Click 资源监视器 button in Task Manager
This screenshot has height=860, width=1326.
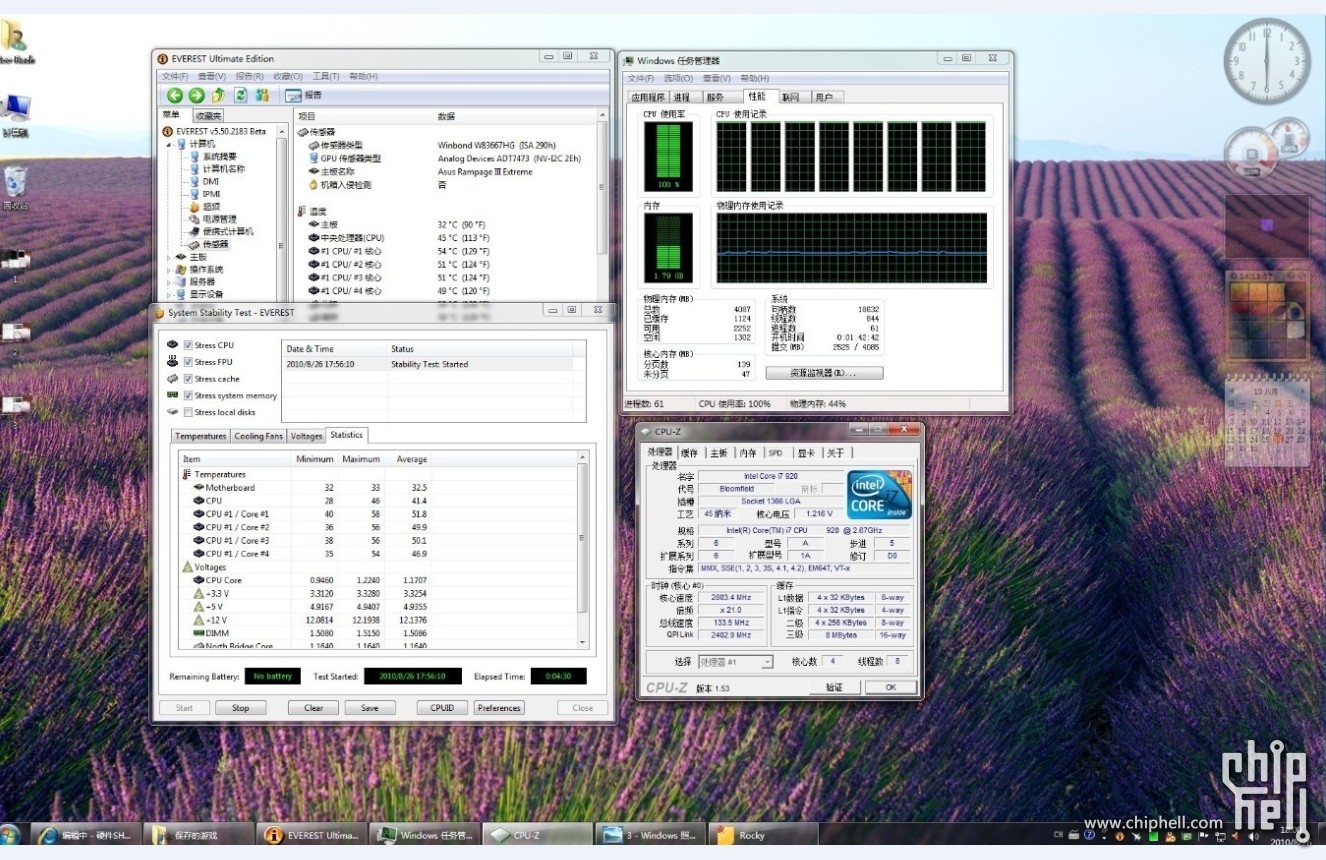point(824,373)
